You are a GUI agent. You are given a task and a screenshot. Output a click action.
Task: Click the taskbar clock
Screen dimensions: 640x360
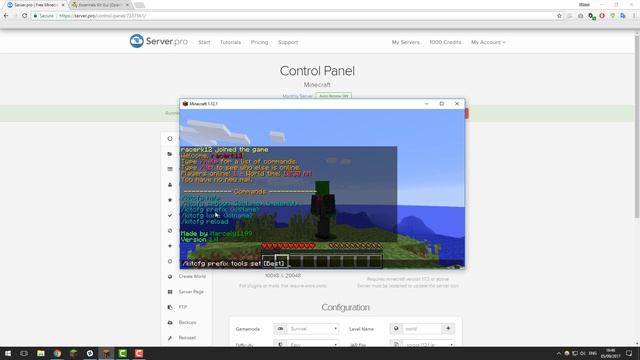tap(611, 353)
